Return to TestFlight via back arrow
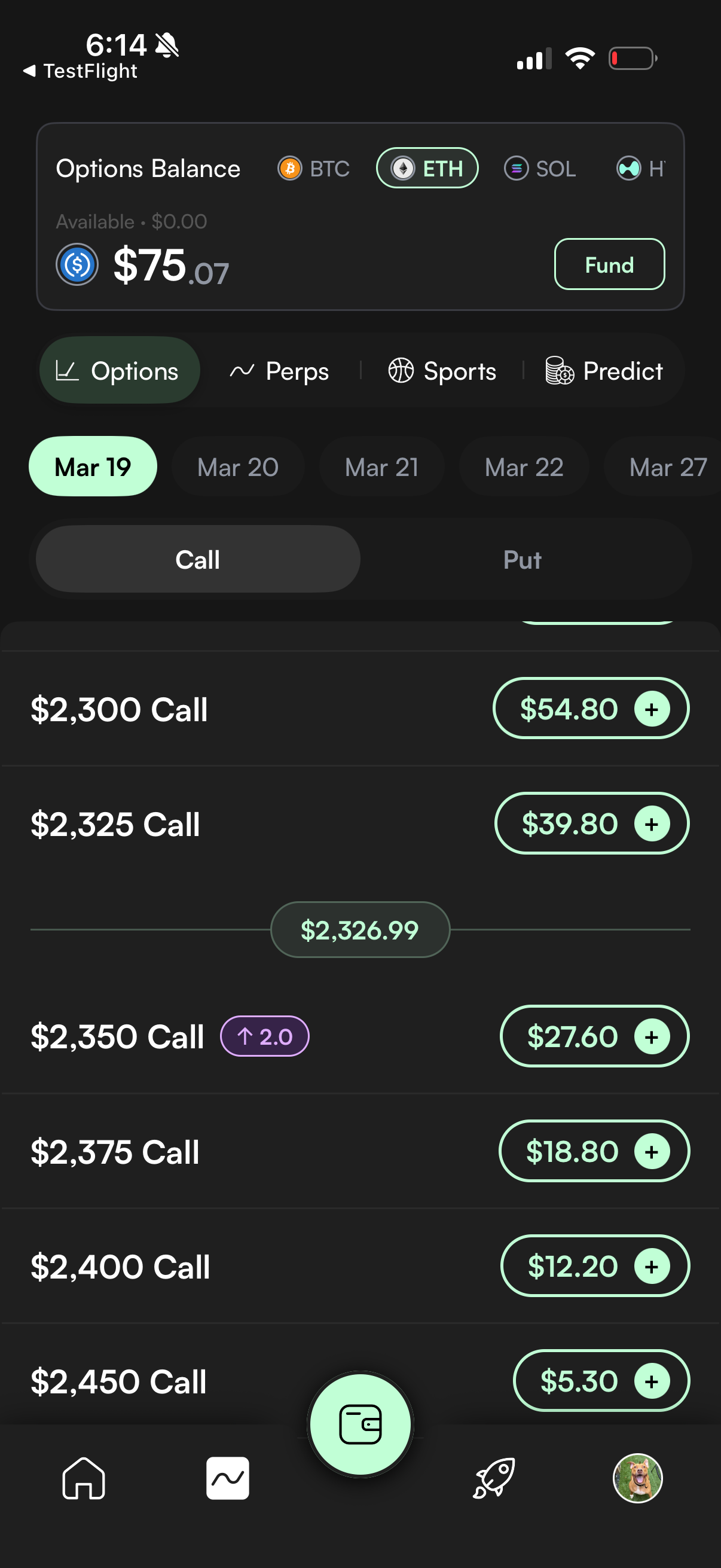This screenshot has height=1568, width=721. pyautogui.click(x=29, y=71)
